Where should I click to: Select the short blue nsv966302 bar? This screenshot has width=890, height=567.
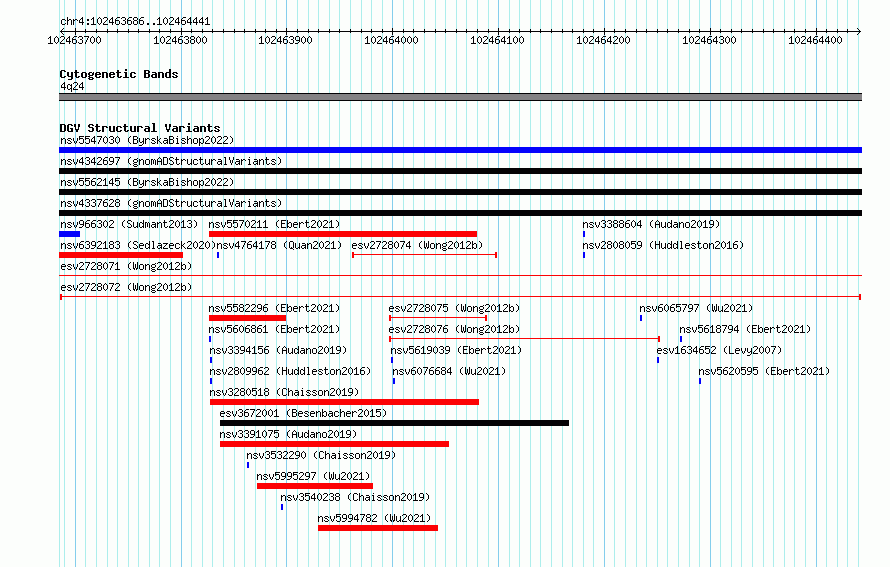[69, 234]
